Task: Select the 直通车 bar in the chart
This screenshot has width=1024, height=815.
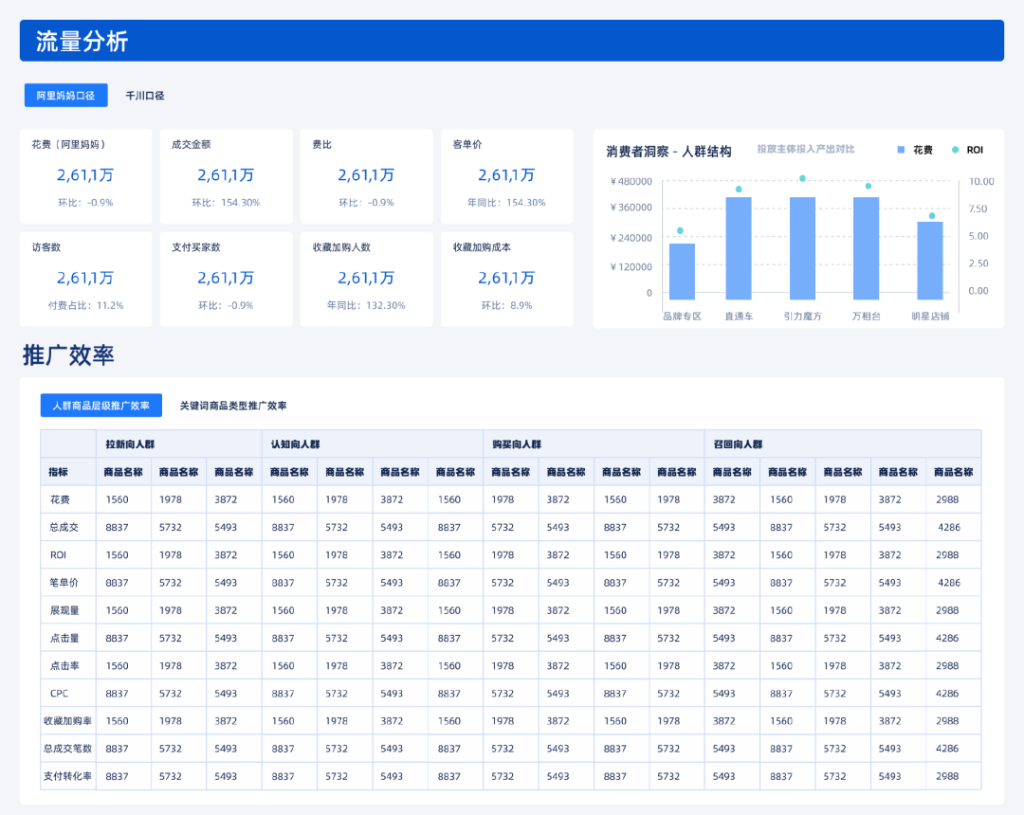Action: pos(738,248)
